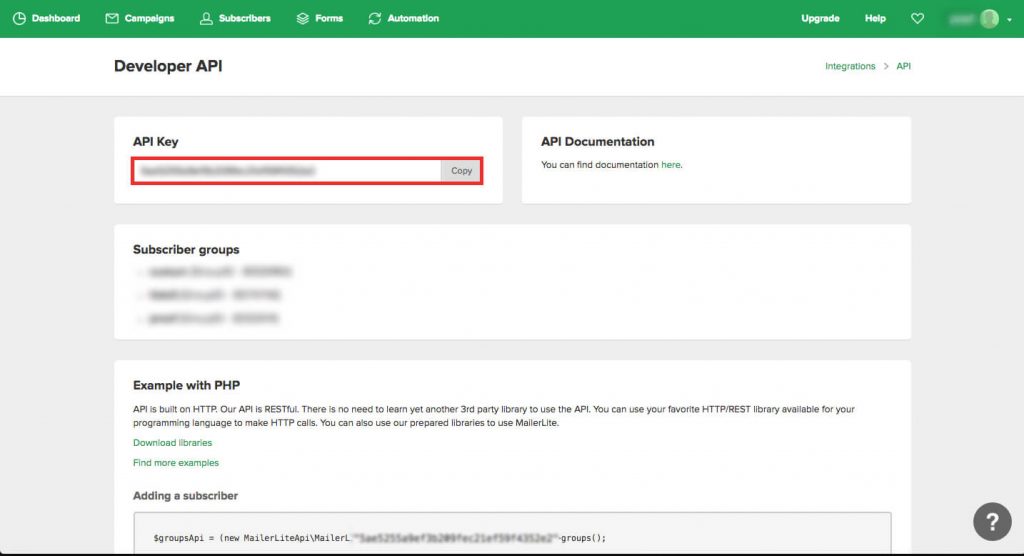
Task: Click the Campaigns envelope icon
Action: tap(112, 18)
